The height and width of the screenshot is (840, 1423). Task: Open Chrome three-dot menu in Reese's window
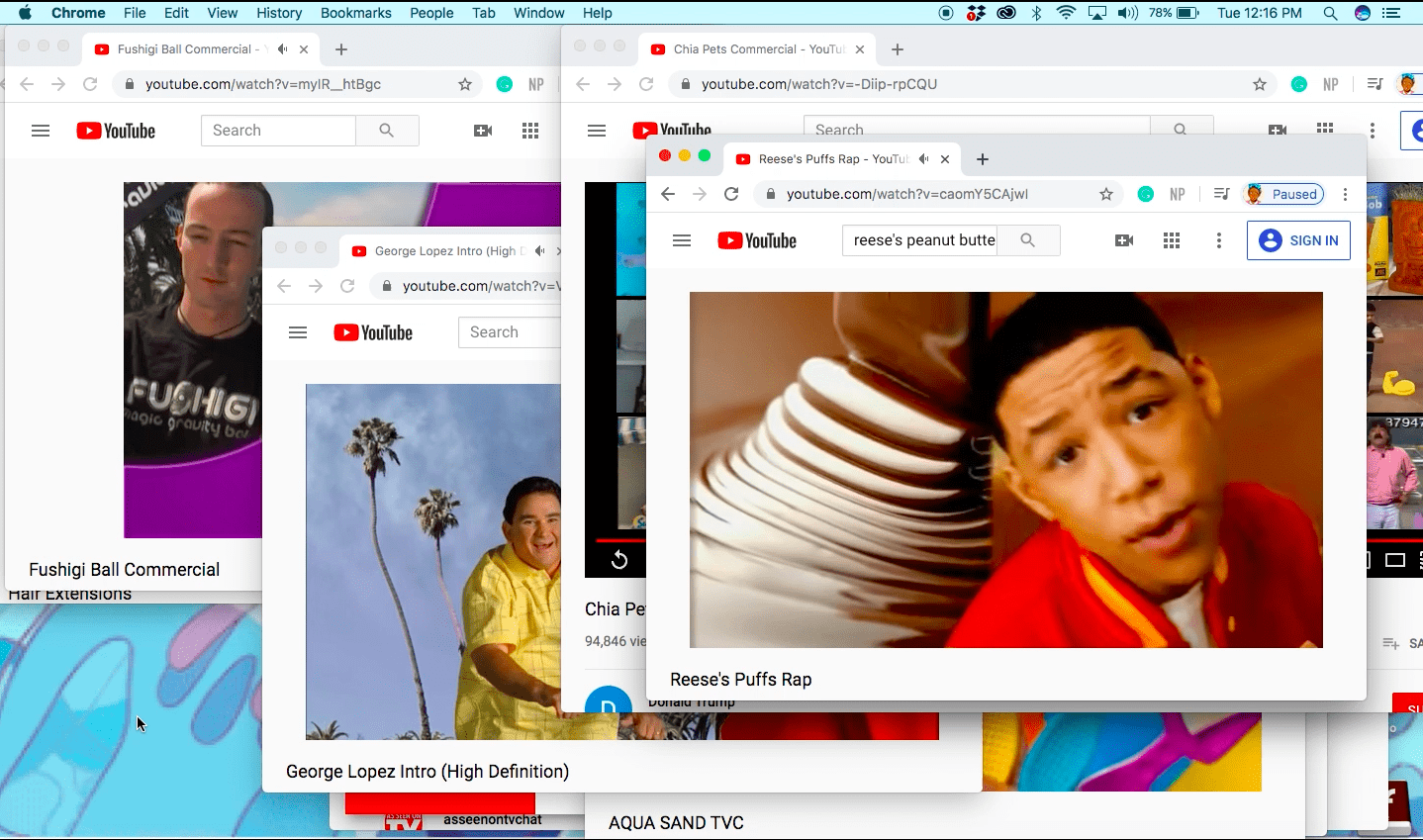coord(1346,194)
